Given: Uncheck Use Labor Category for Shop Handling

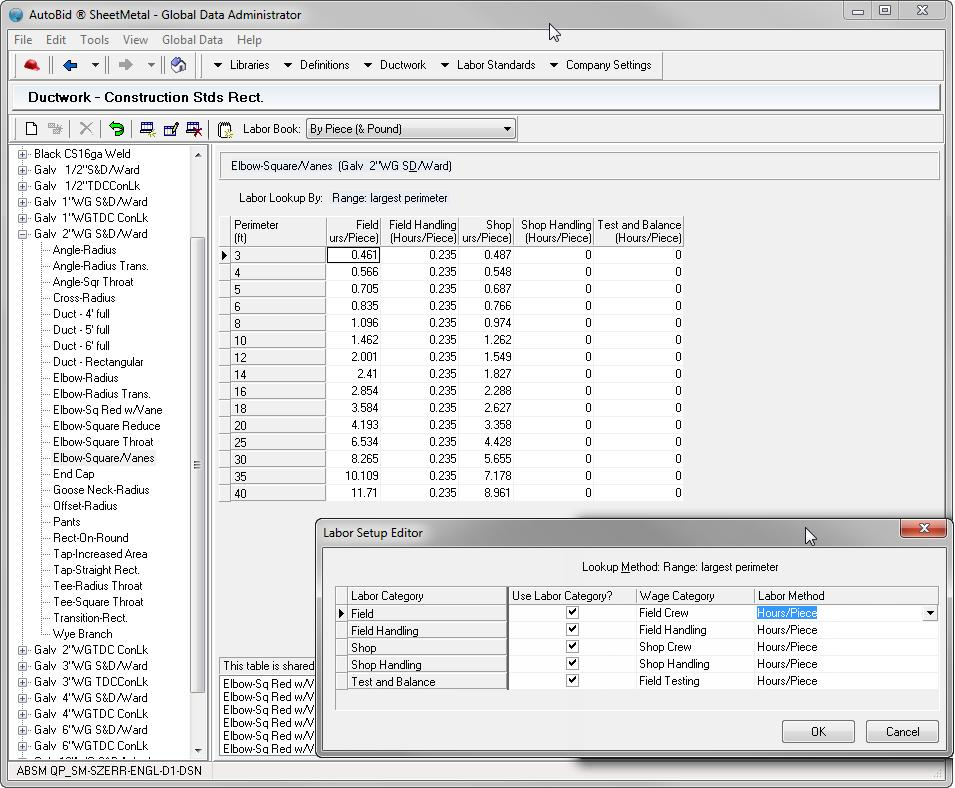Looking at the screenshot, I should click(572, 664).
